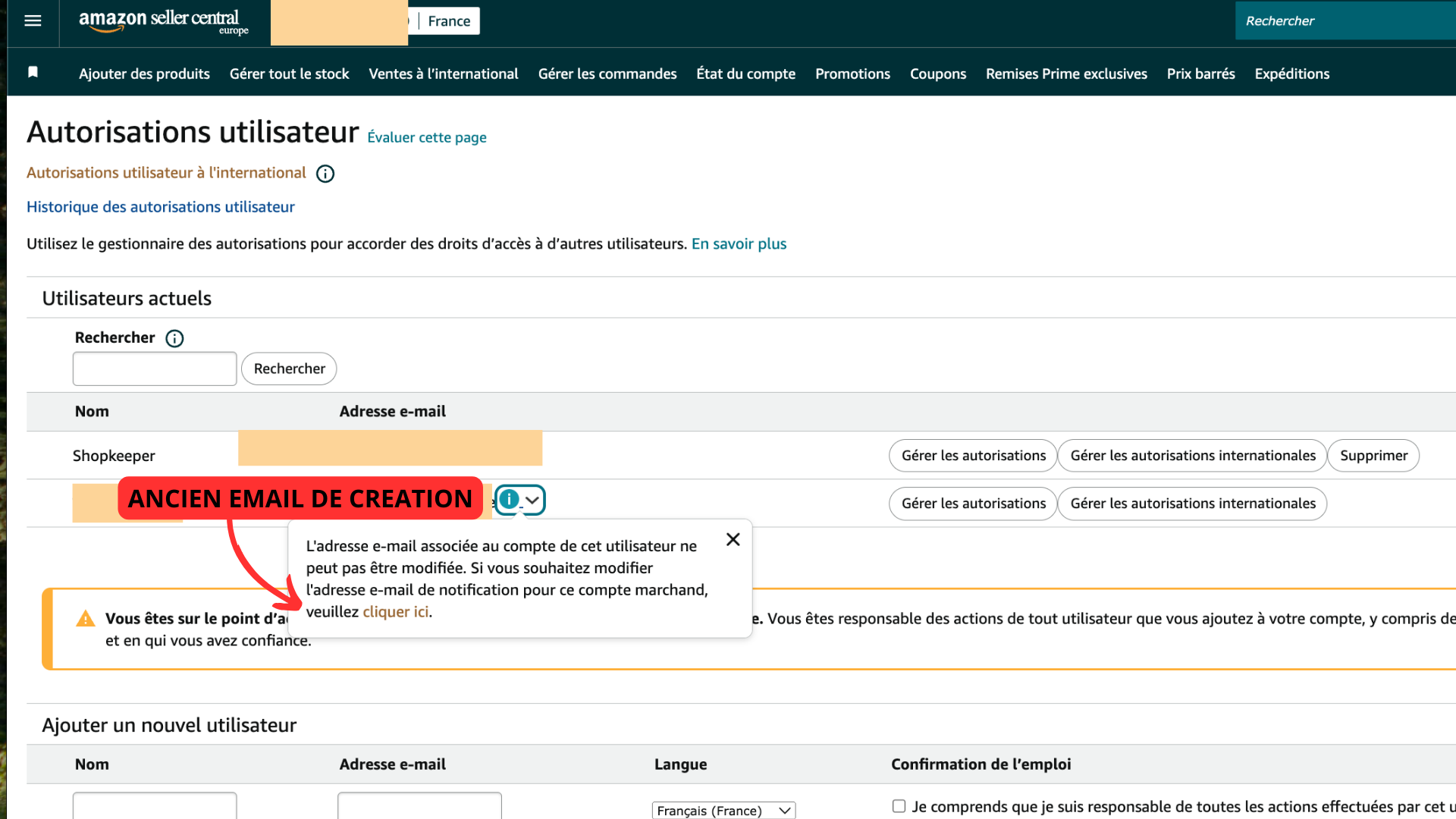The height and width of the screenshot is (819, 1456).
Task: Click the Rechercher button under Utilisateurs actuels
Action: 289,369
